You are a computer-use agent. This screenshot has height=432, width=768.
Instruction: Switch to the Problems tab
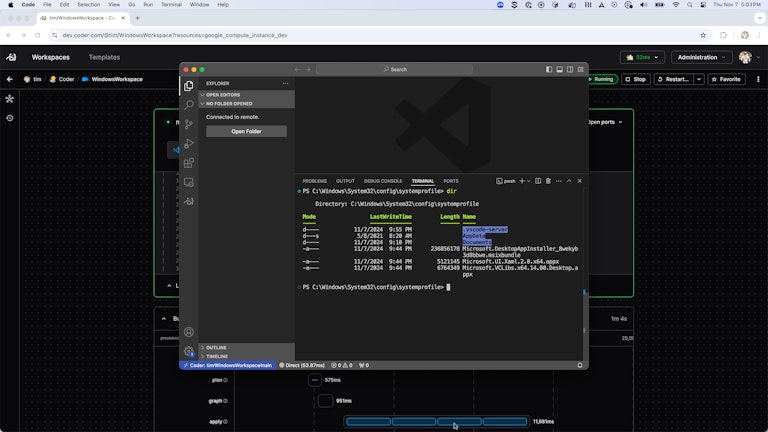click(x=314, y=181)
